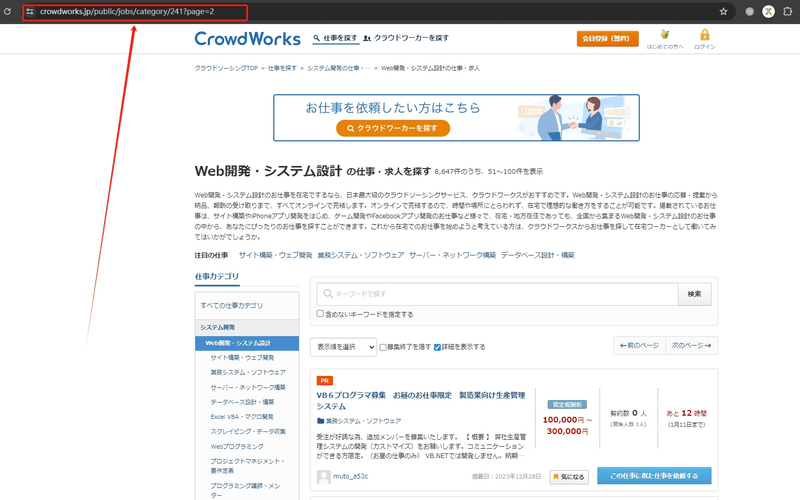Click the 契約数 0 人 text
The width and height of the screenshot is (800, 500).
point(629,413)
